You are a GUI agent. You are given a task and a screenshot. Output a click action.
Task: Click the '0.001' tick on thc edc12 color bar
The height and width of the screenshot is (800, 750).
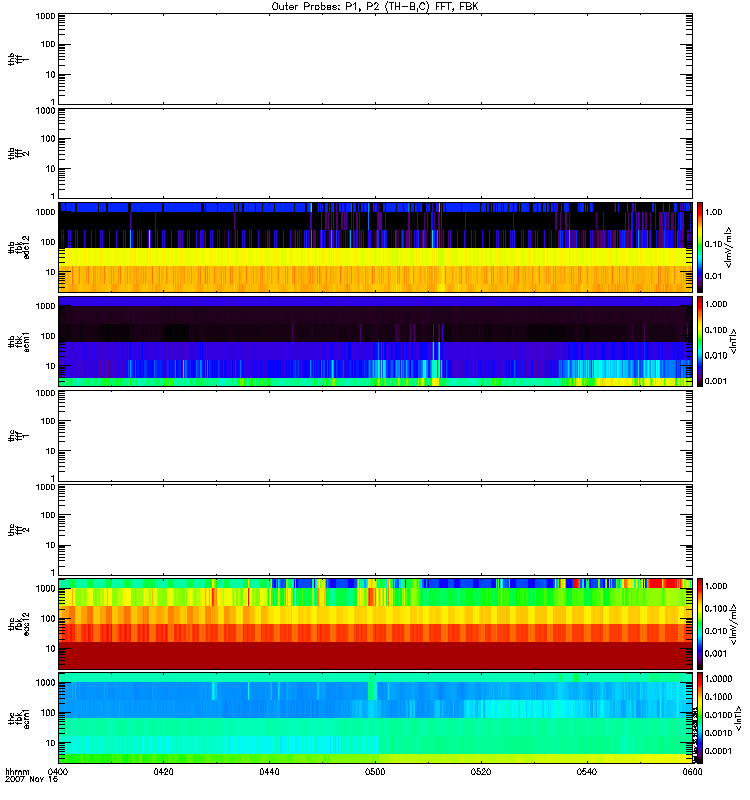click(716, 654)
